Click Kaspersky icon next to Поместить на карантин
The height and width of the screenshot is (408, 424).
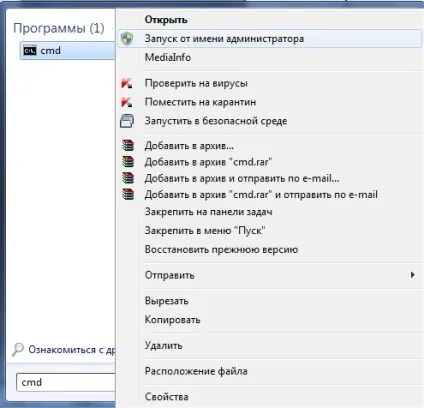(x=127, y=102)
